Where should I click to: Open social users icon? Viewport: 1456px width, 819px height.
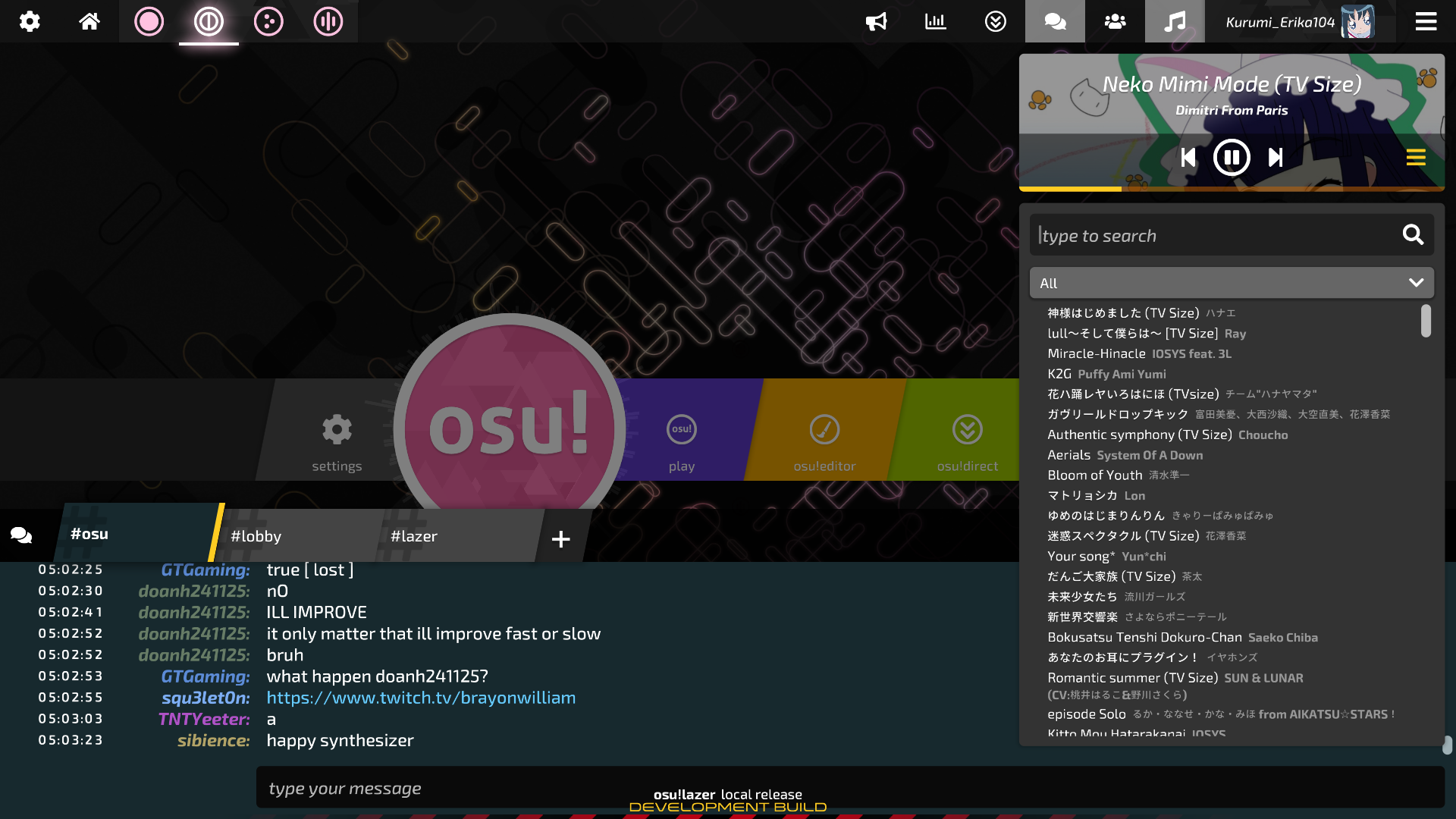pos(1115,21)
